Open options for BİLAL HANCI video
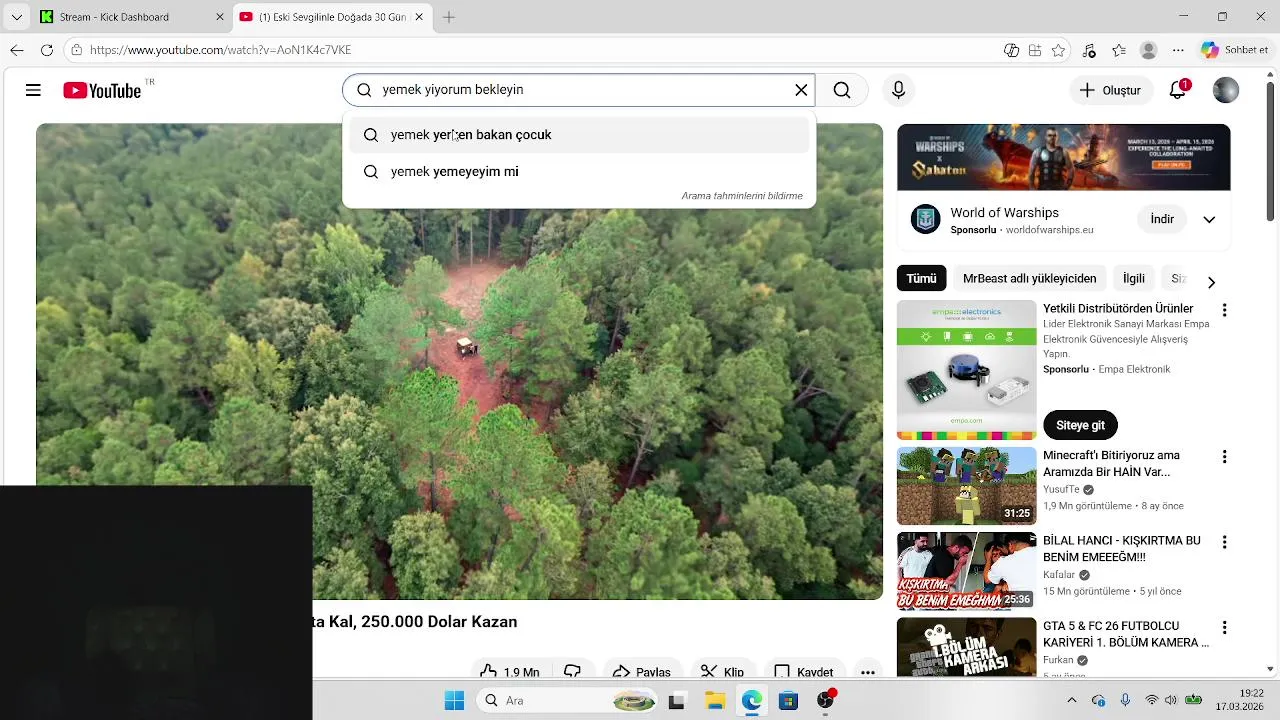Screen dimensions: 1280x720 tap(1224, 542)
